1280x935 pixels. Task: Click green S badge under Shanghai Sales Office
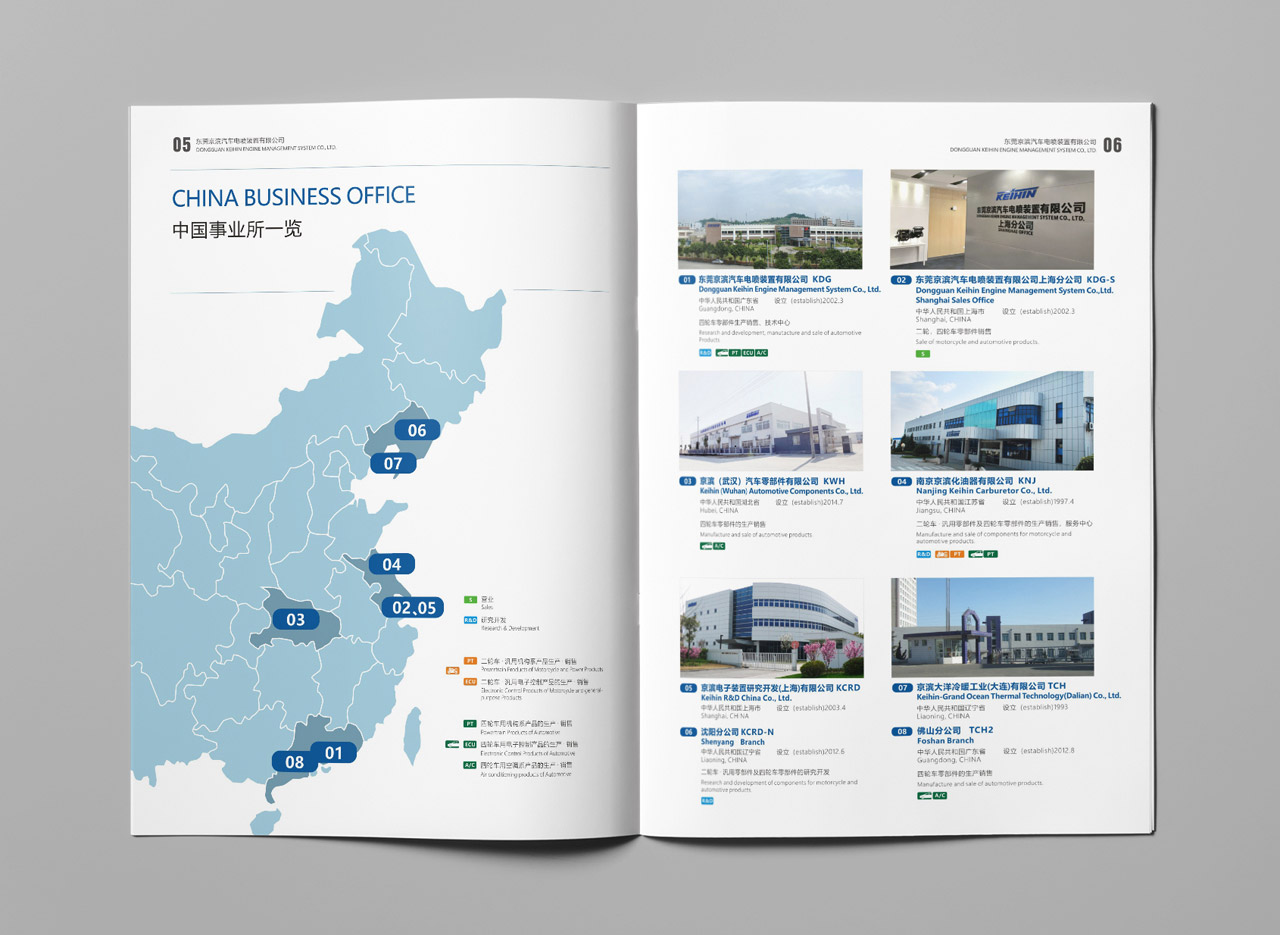[923, 353]
